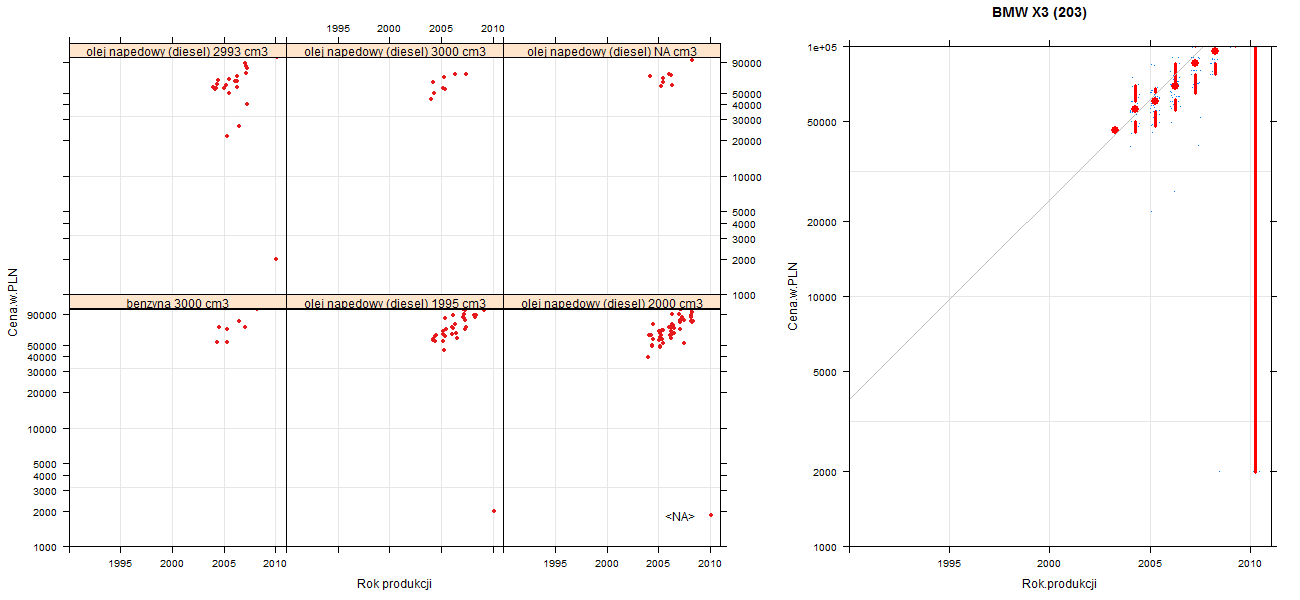Click the 5000 tick on the BMW X3 plot
This screenshot has height=600, width=1300.
click(826, 371)
